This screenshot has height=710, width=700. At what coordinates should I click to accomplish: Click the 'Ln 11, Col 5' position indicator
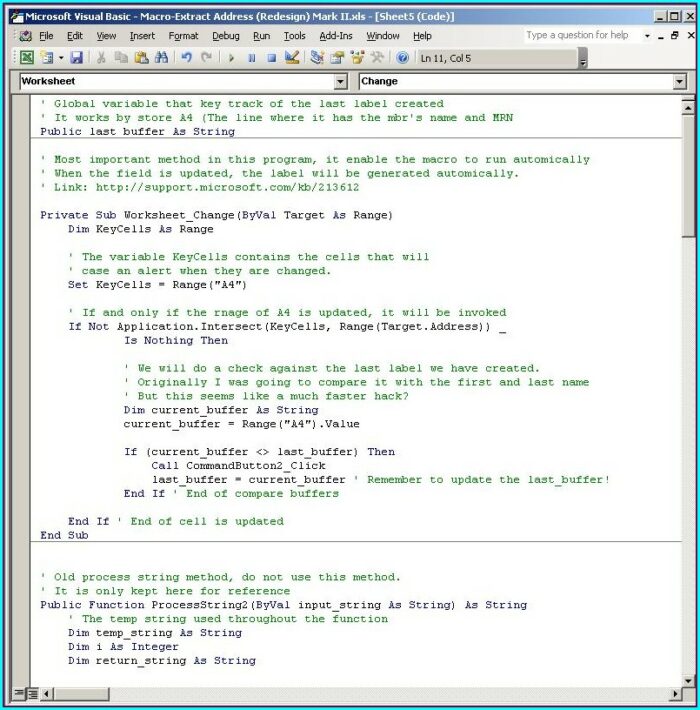[x=446, y=58]
